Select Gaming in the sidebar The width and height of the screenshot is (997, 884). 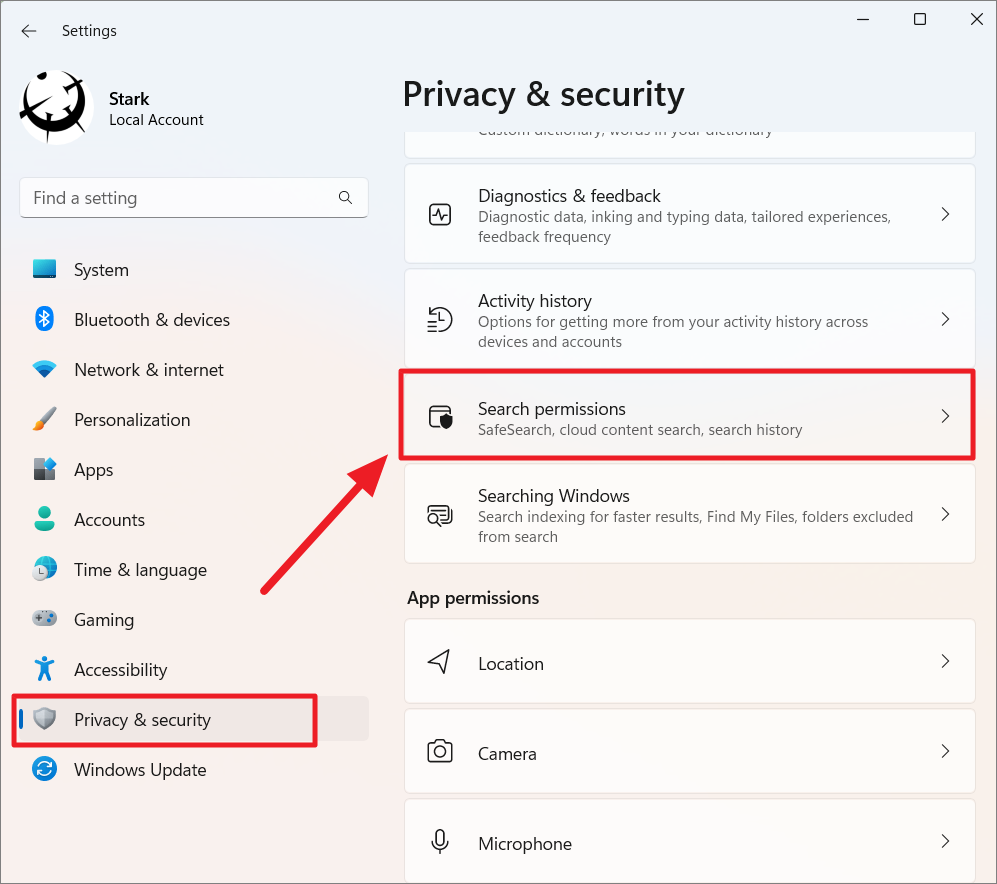(x=104, y=620)
